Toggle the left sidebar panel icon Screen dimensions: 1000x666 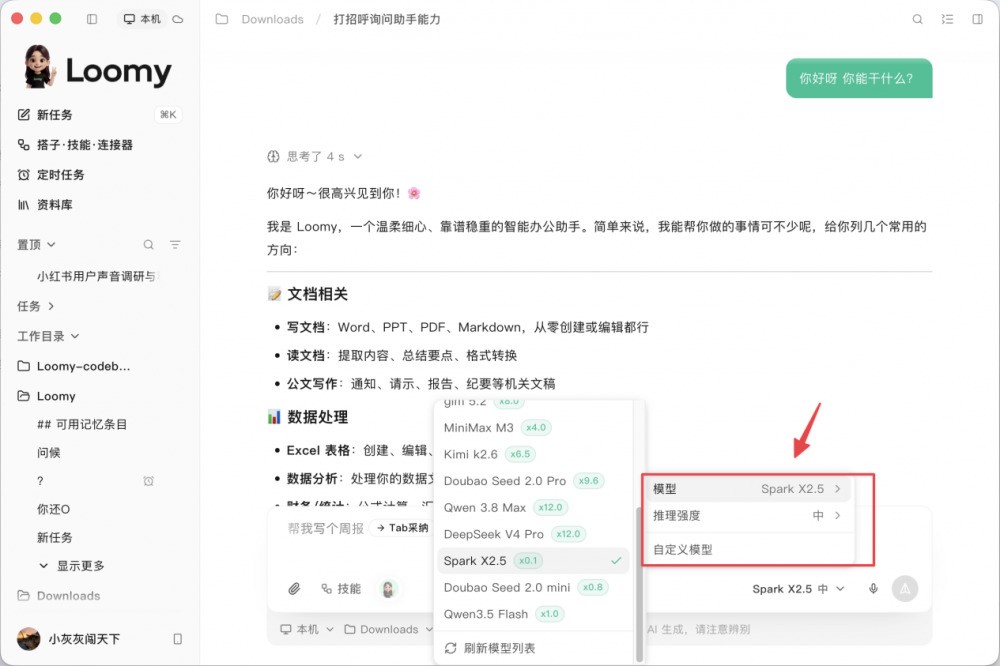click(92, 19)
